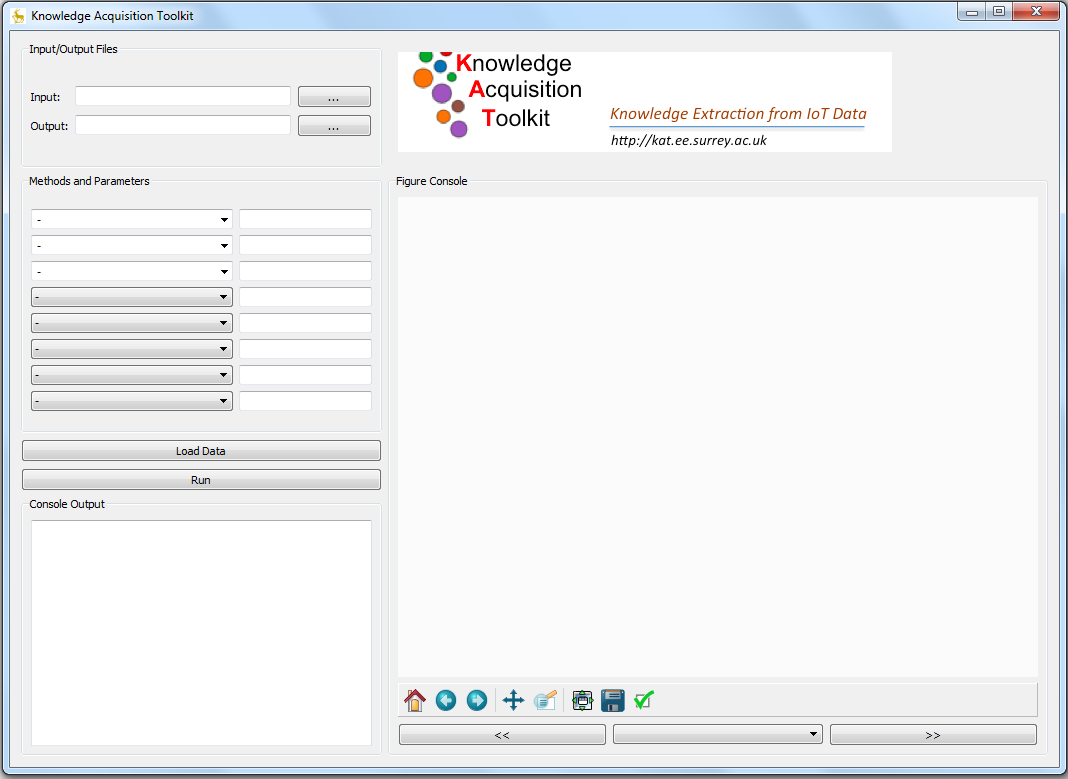Image resolution: width=1068 pixels, height=779 pixels.
Task: Focus the sixth method parameter field
Action: (x=305, y=349)
